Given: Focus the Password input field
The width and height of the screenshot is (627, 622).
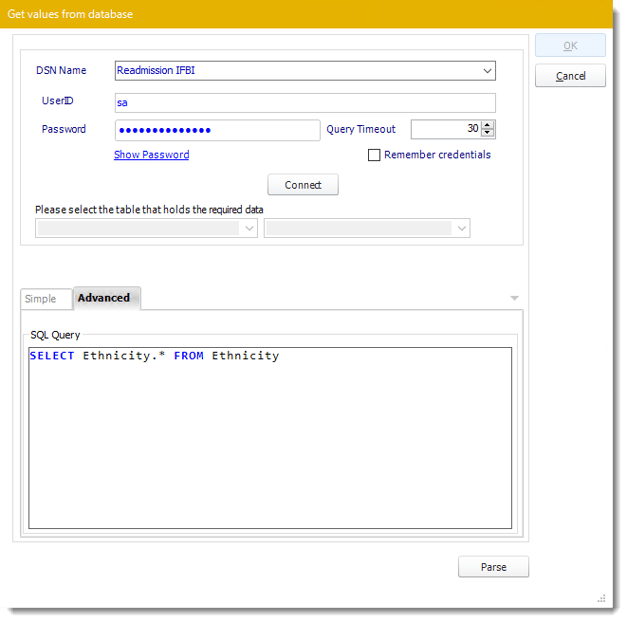Looking at the screenshot, I should [x=218, y=130].
